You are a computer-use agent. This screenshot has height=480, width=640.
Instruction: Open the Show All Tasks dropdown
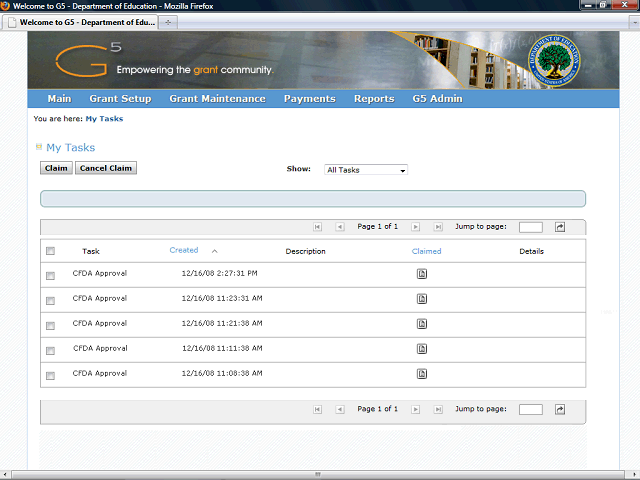pos(366,170)
